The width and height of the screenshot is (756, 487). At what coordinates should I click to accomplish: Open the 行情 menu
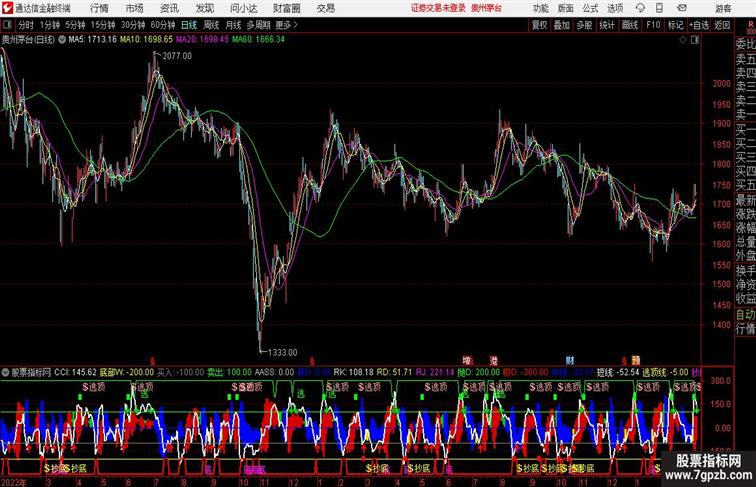click(99, 8)
